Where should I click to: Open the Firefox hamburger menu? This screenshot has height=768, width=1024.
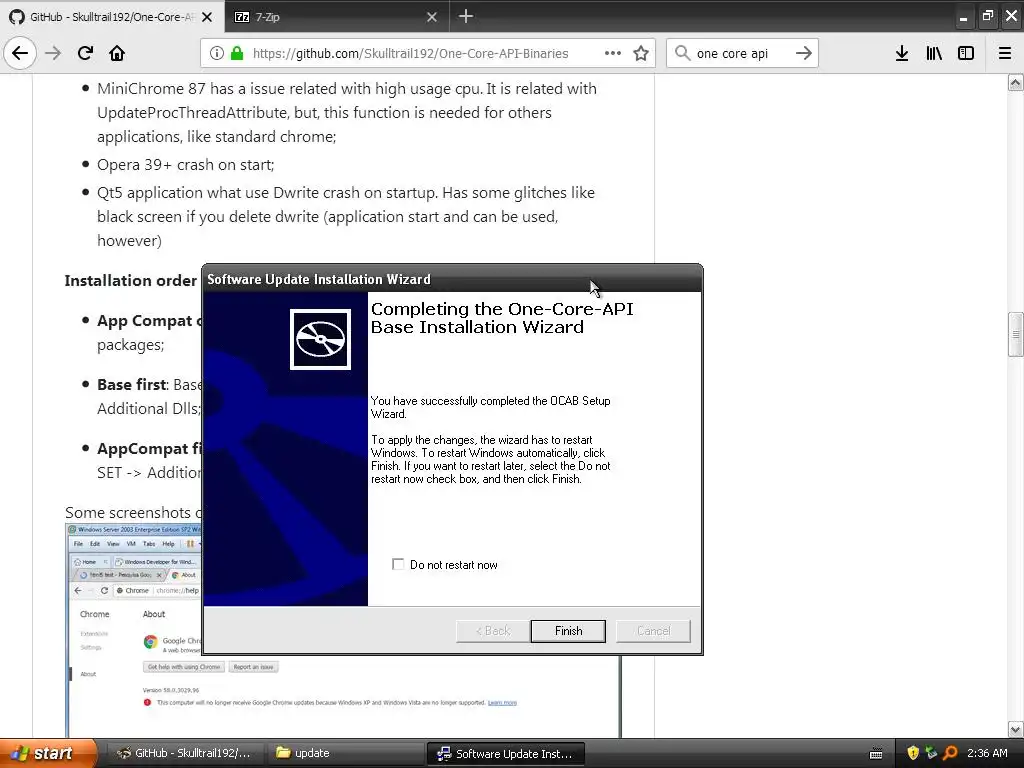tap(1005, 53)
